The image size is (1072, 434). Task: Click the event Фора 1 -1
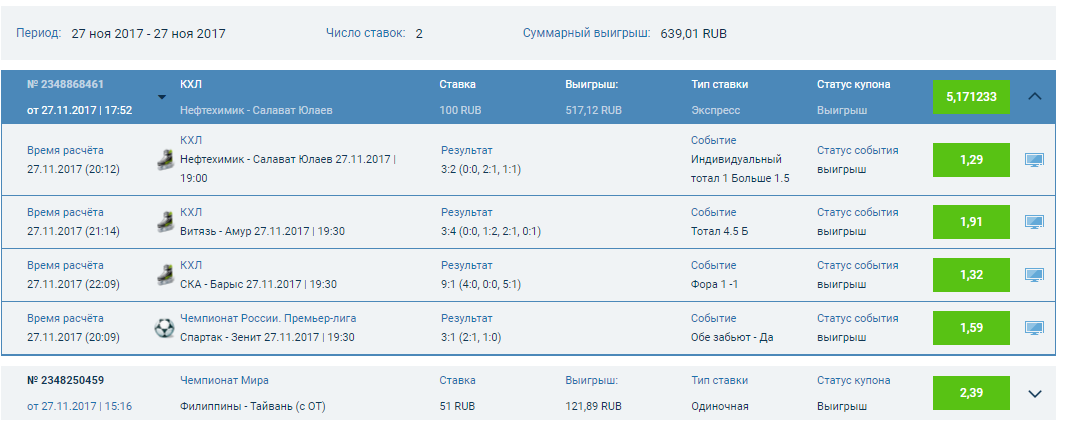(x=714, y=284)
